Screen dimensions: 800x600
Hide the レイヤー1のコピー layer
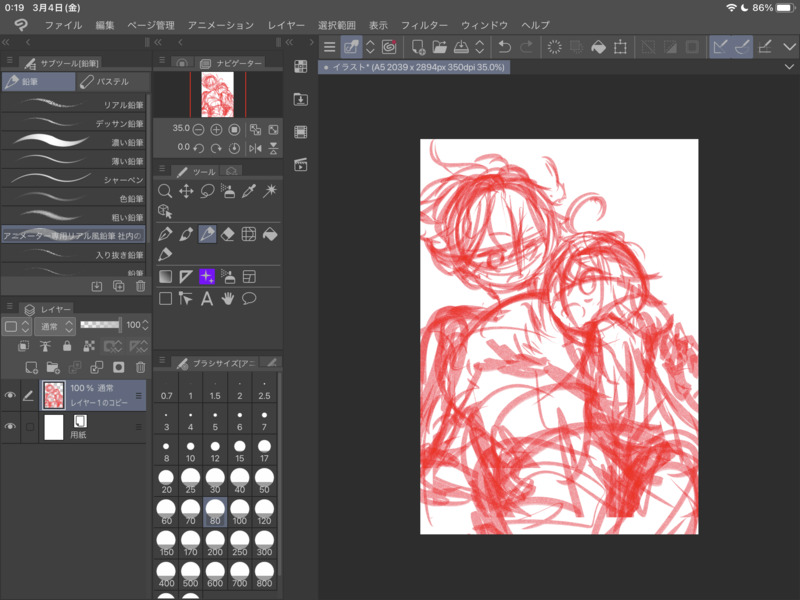[x=10, y=396]
